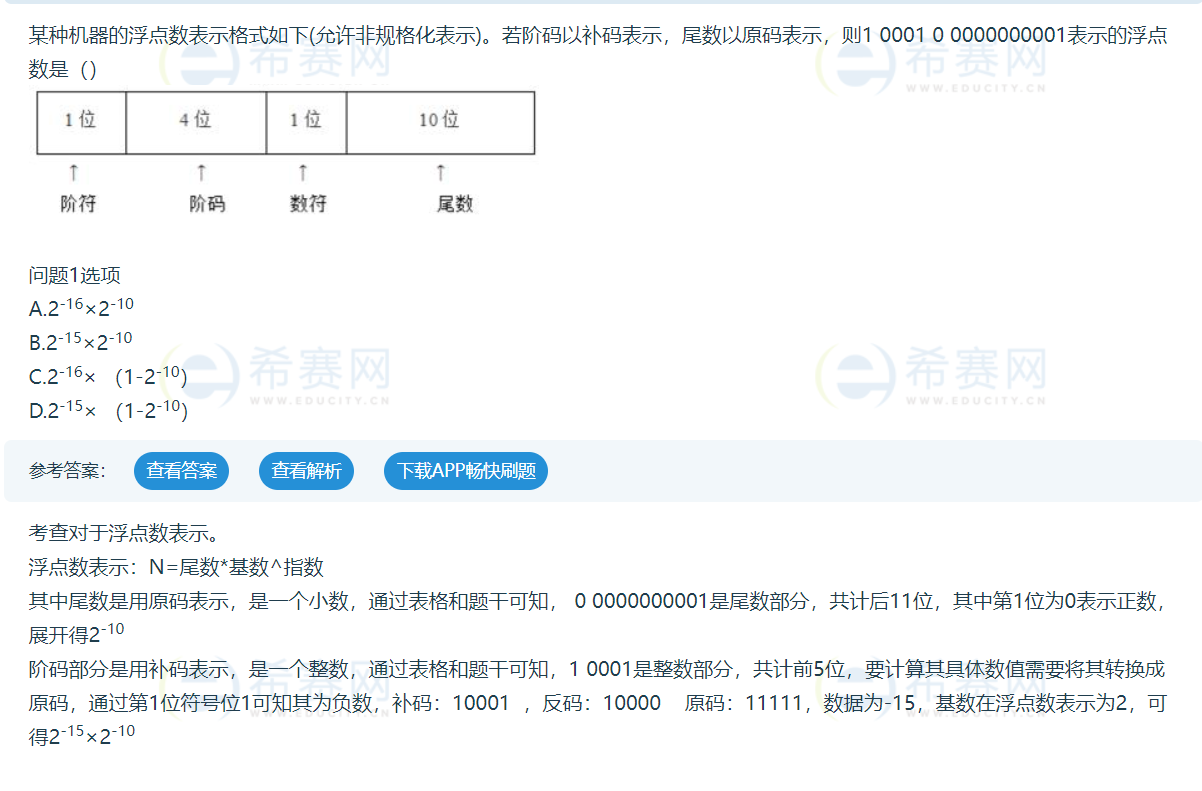
Task: Select answer option D.2^-15×(1-2^-10)
Action: pos(109,410)
